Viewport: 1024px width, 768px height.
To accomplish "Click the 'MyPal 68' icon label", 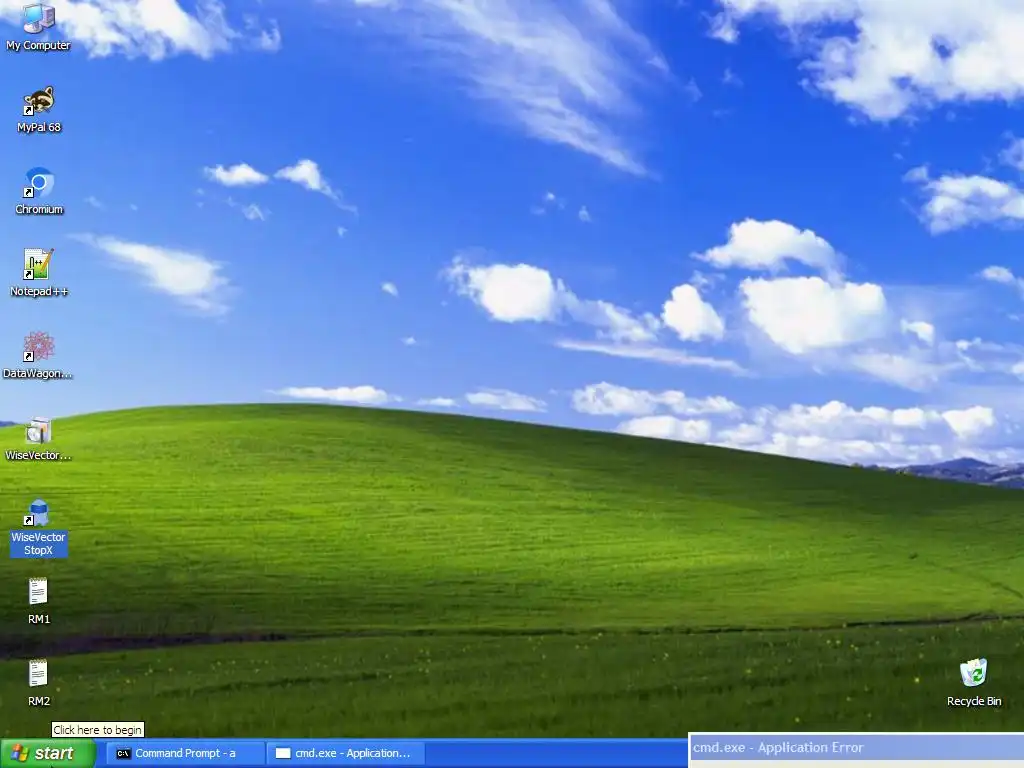I will coord(39,127).
